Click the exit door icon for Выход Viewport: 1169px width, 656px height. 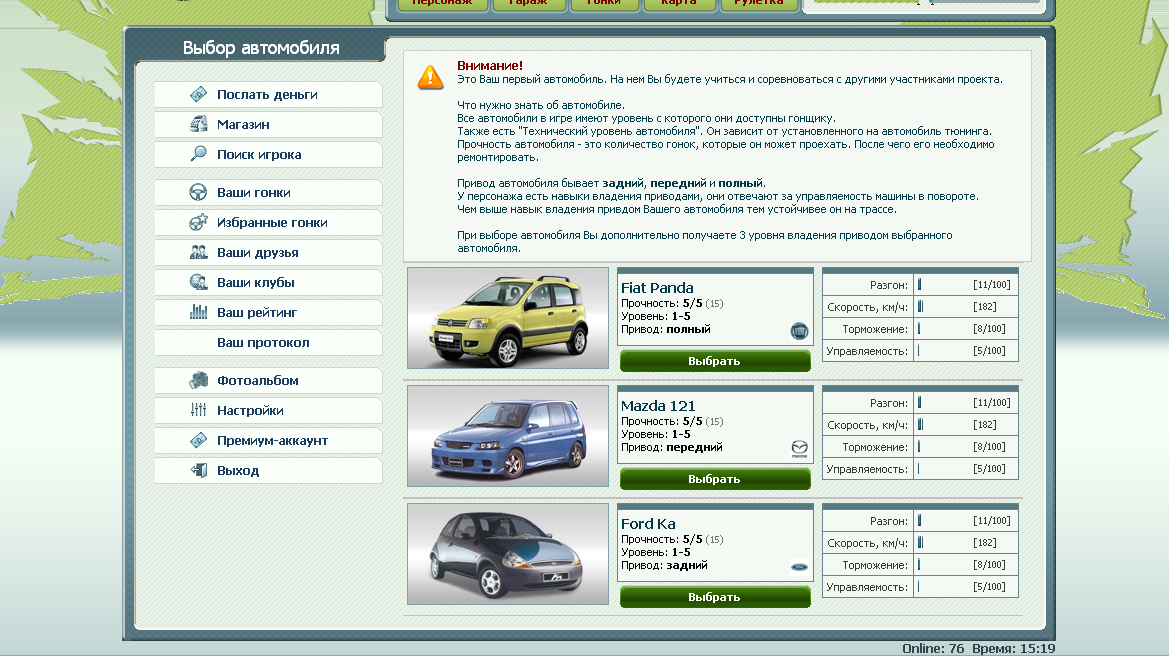point(198,471)
